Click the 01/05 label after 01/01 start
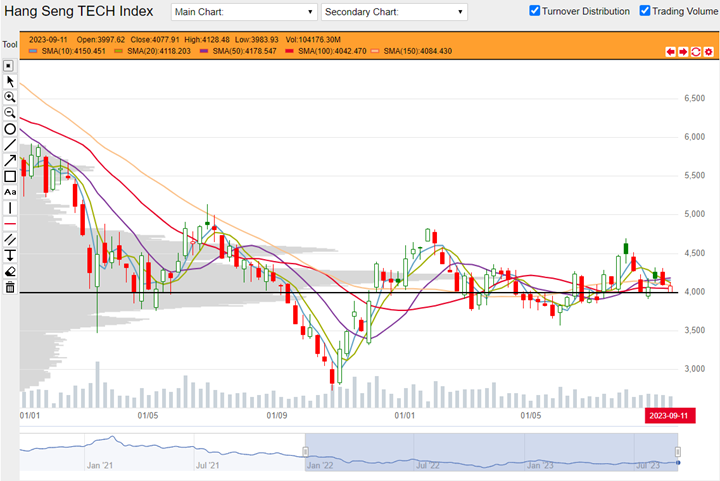Viewport: 720px width, 481px height. point(148,415)
